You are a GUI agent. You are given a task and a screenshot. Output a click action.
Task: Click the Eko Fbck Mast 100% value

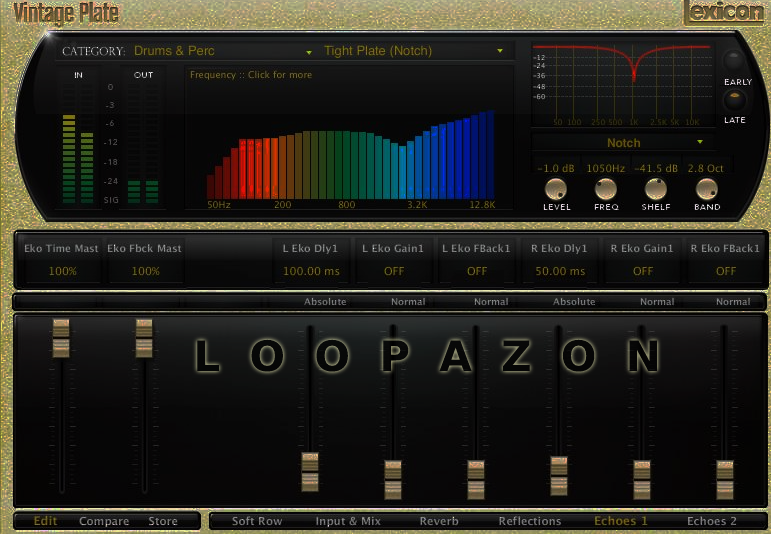point(146,271)
